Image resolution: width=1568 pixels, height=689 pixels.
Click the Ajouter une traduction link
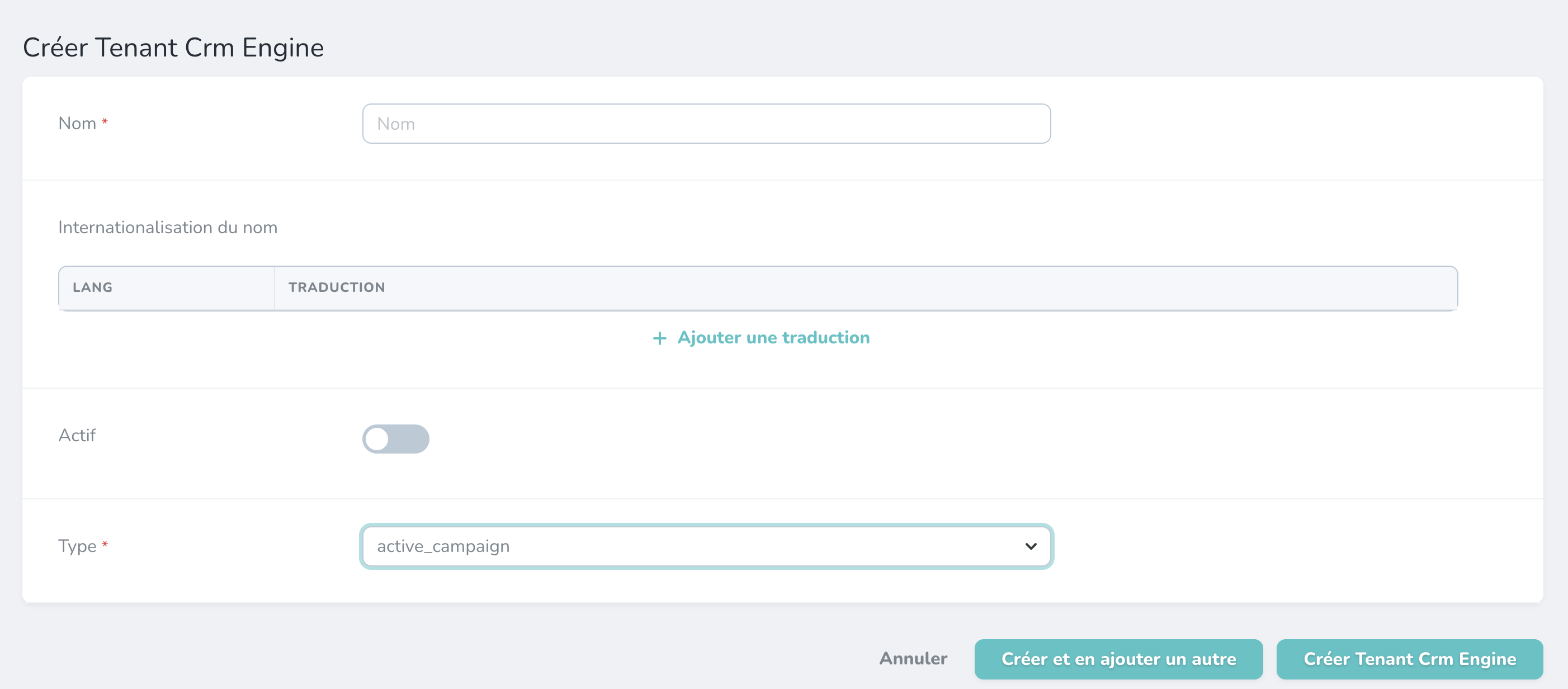[773, 338]
